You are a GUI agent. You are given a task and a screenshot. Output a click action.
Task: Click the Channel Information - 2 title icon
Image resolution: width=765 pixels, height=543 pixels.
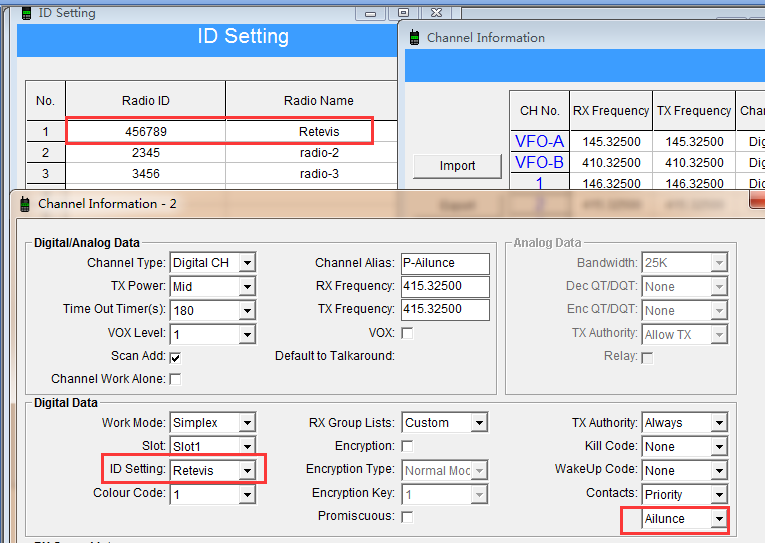(x=26, y=203)
